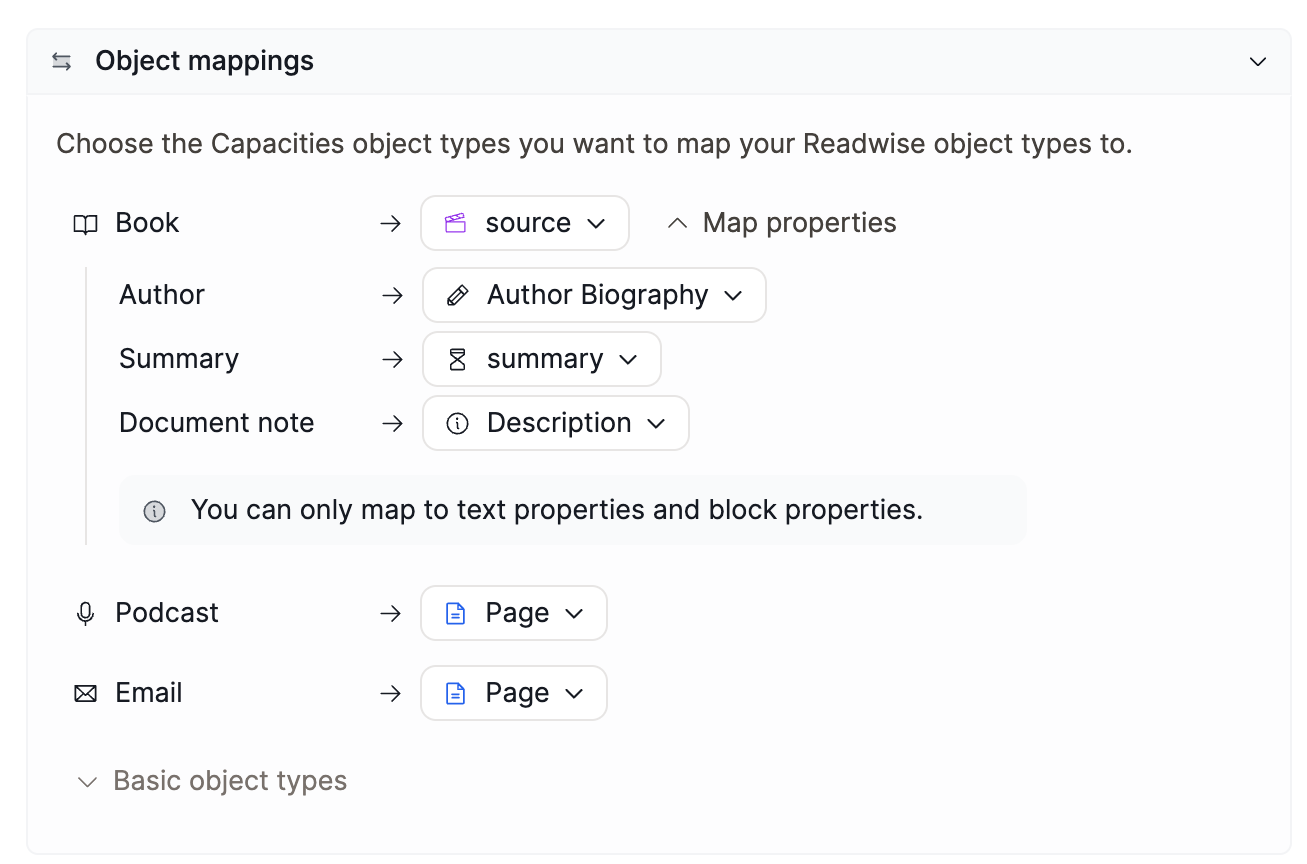The height and width of the screenshot is (864, 1307).
Task: Click the Object mappings swap arrows icon
Action: [x=62, y=61]
